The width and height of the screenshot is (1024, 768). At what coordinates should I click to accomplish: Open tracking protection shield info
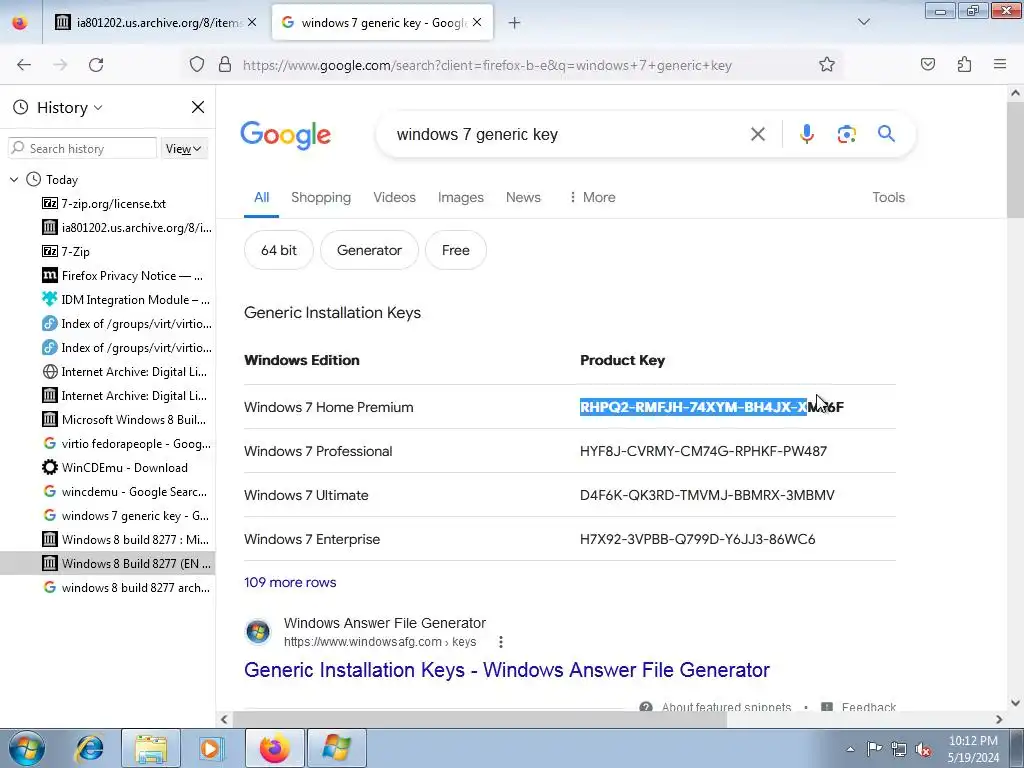coord(197,65)
